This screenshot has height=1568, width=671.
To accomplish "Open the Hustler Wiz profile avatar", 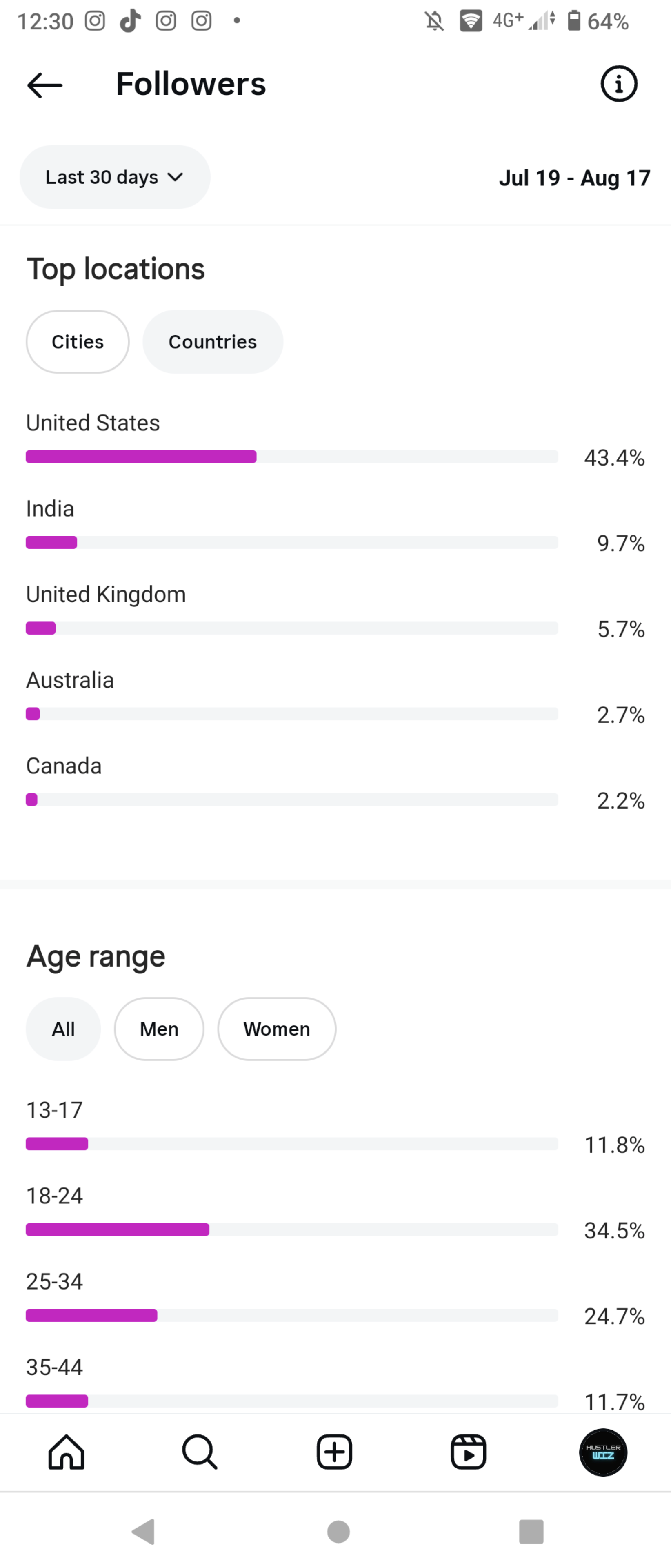I will [603, 1452].
